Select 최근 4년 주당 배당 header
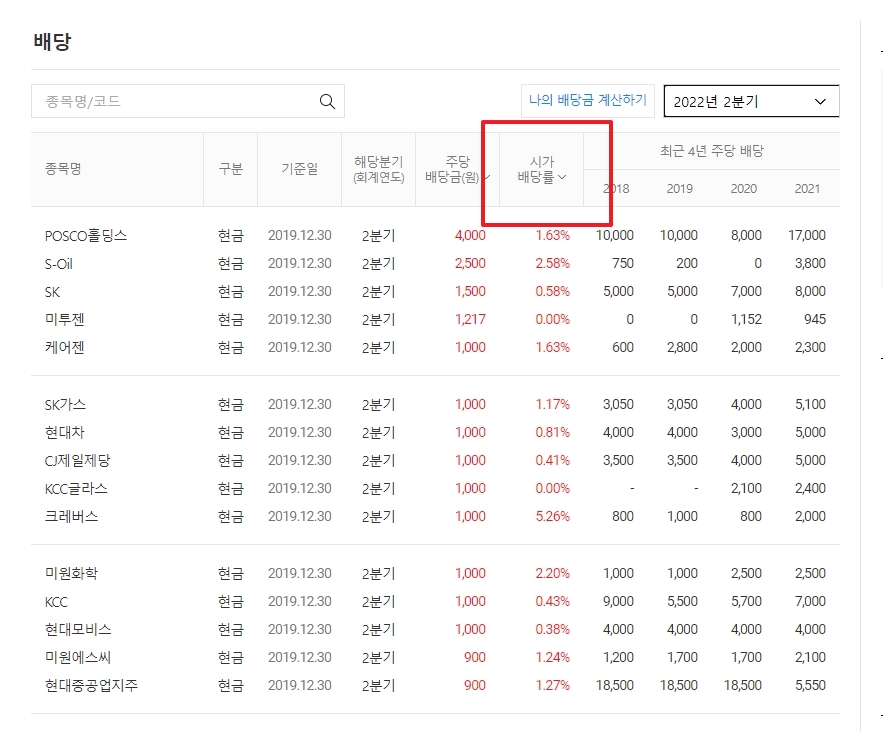The image size is (883, 731). point(712,151)
